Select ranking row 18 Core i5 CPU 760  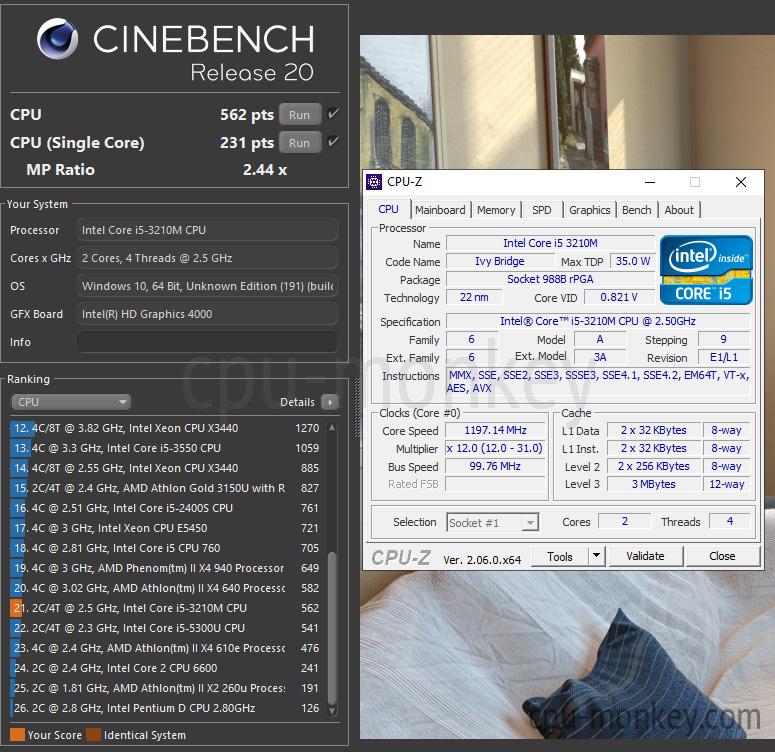tap(167, 548)
